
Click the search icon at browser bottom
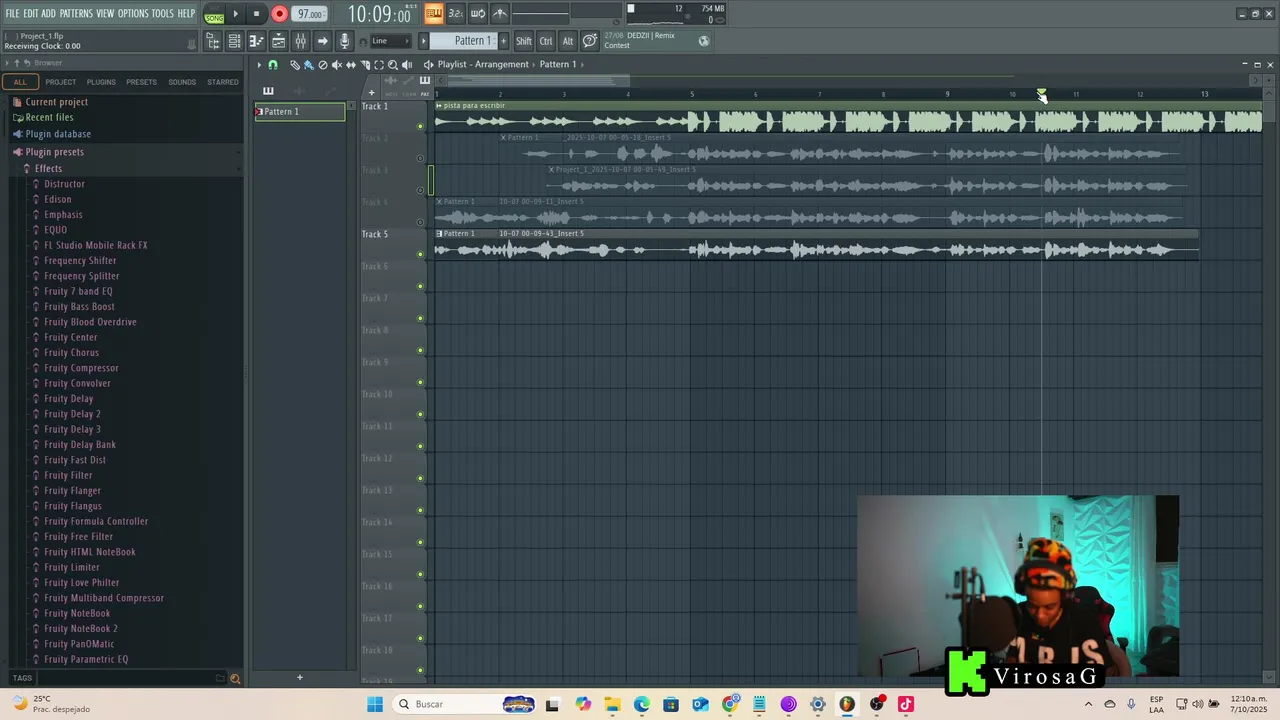pyautogui.click(x=235, y=678)
